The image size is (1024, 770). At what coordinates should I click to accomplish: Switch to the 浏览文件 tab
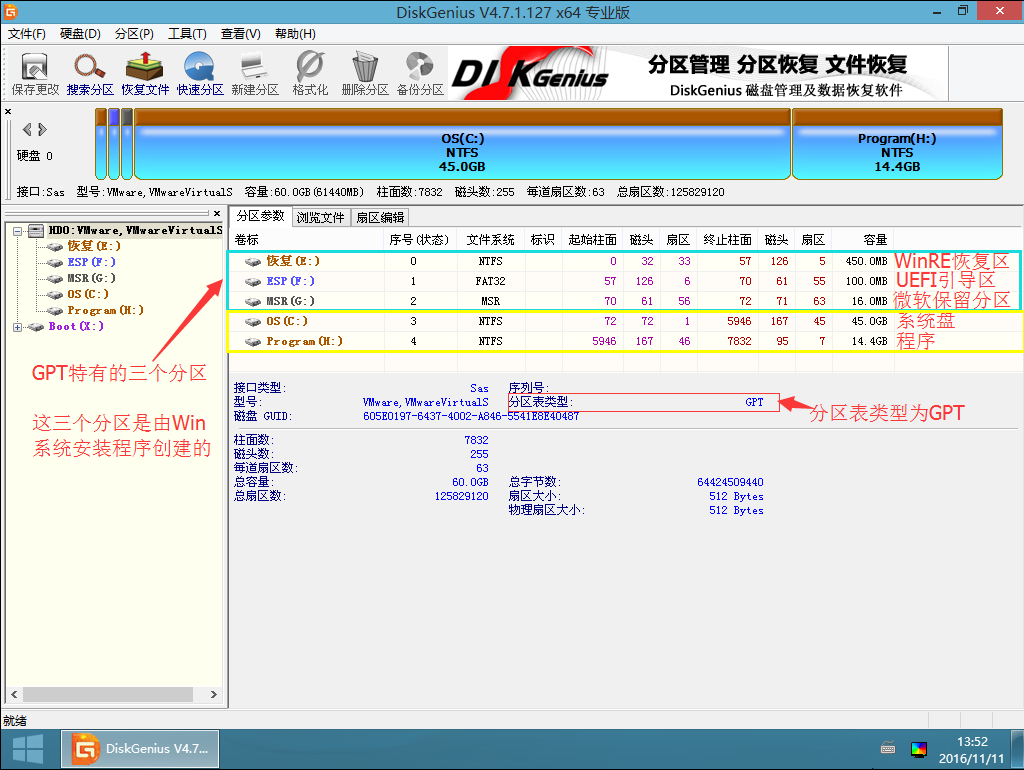pos(320,217)
